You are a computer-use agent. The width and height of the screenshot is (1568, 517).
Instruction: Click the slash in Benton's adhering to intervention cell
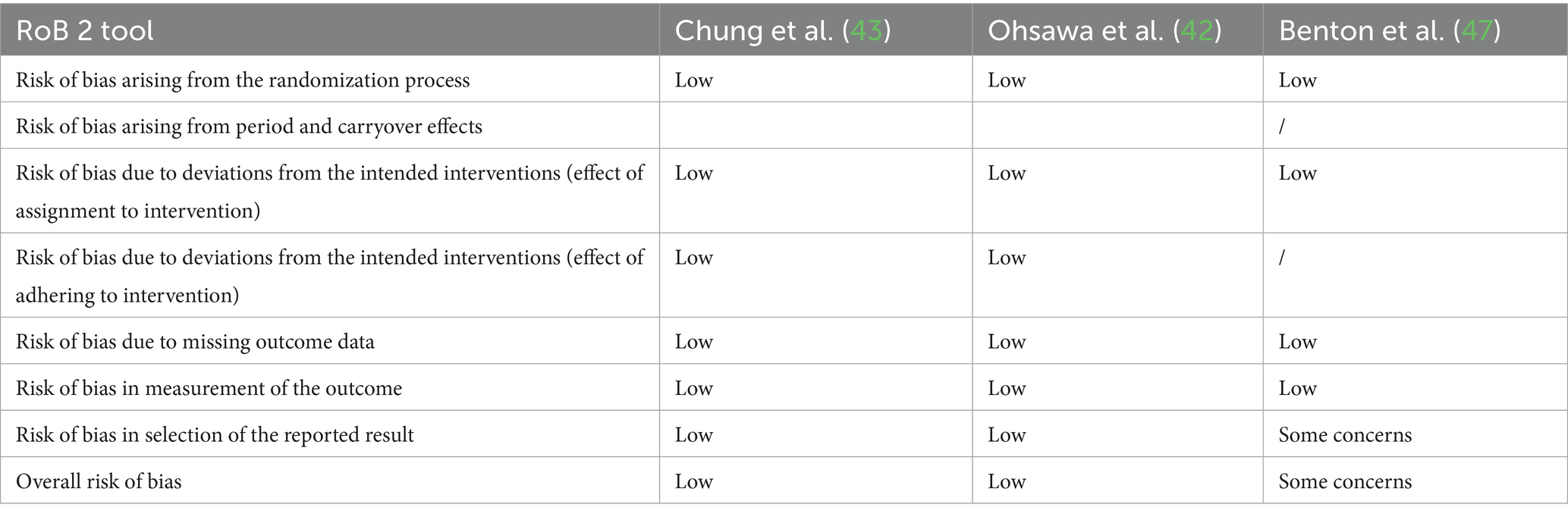point(1282,258)
